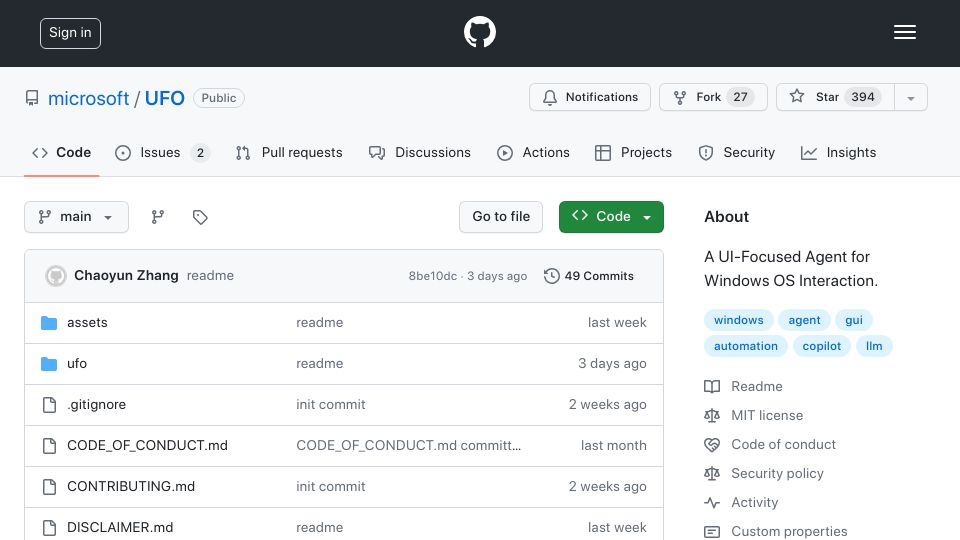Click the branches fork icon next to main

click(158, 217)
